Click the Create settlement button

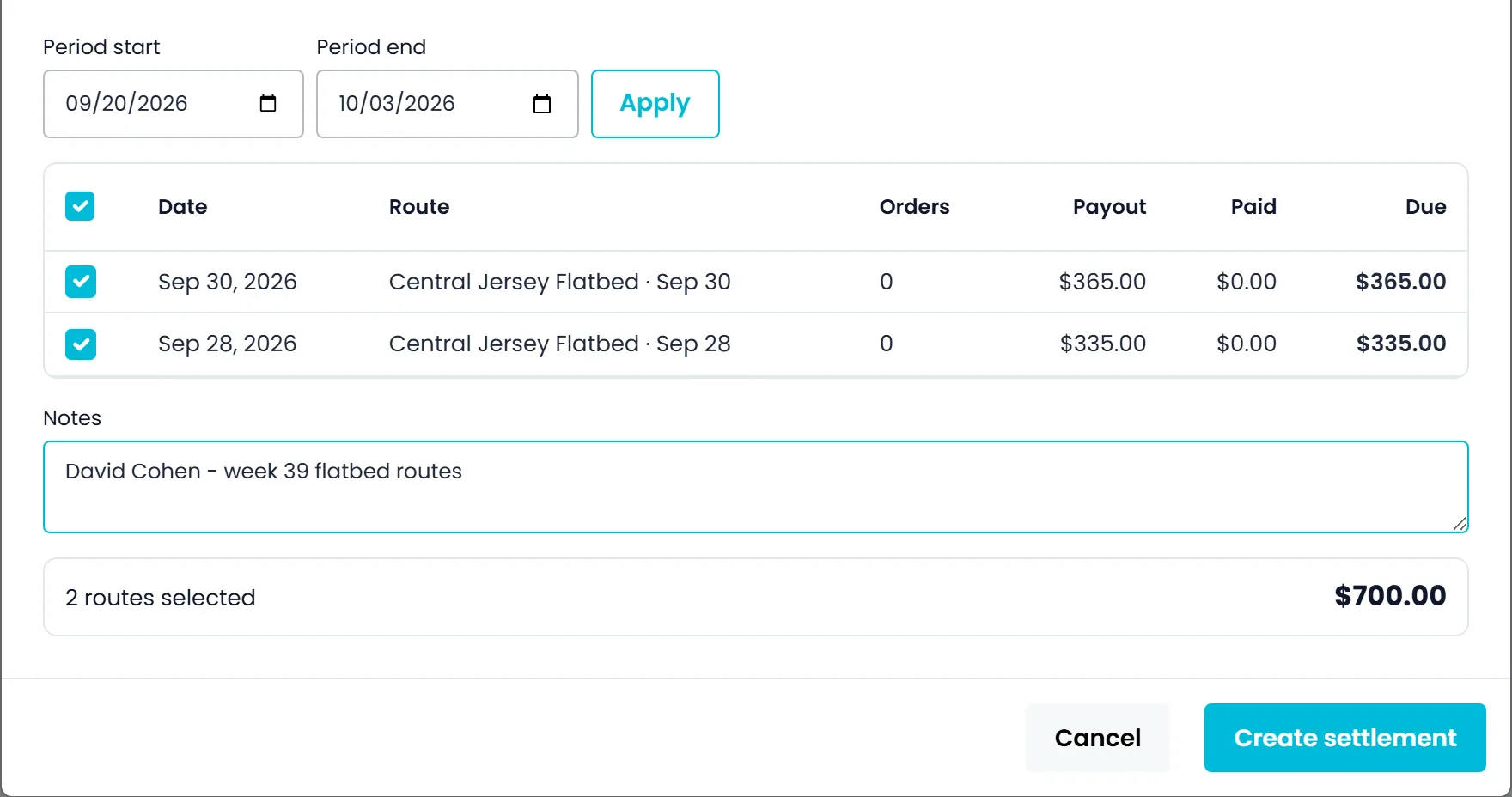1345,738
